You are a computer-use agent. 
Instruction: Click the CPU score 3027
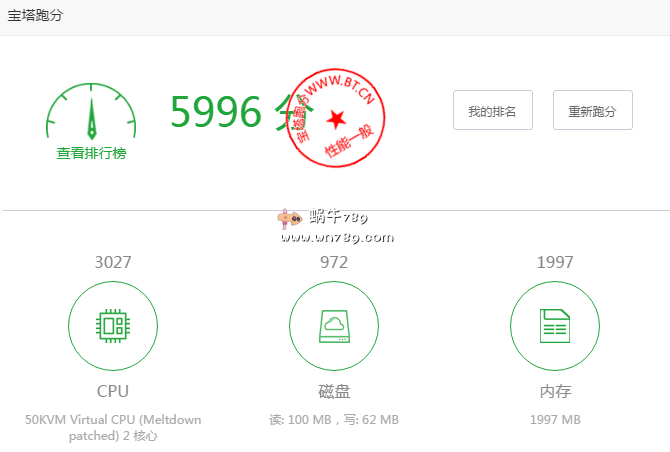click(x=113, y=262)
